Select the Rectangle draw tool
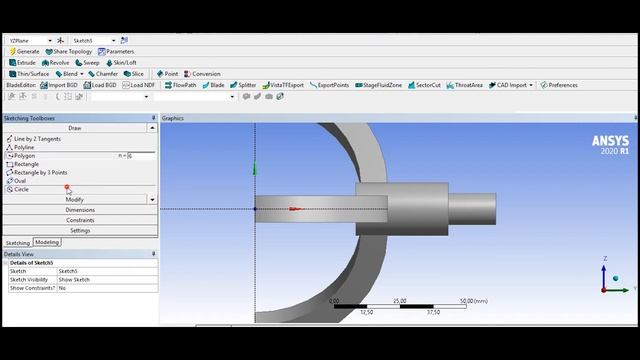The image size is (640, 360). point(23,164)
